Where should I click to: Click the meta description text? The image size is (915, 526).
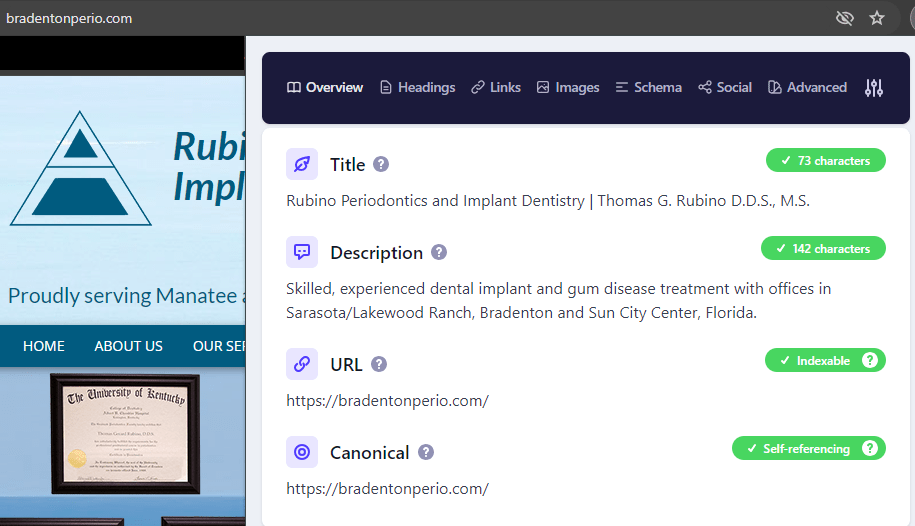tap(558, 301)
